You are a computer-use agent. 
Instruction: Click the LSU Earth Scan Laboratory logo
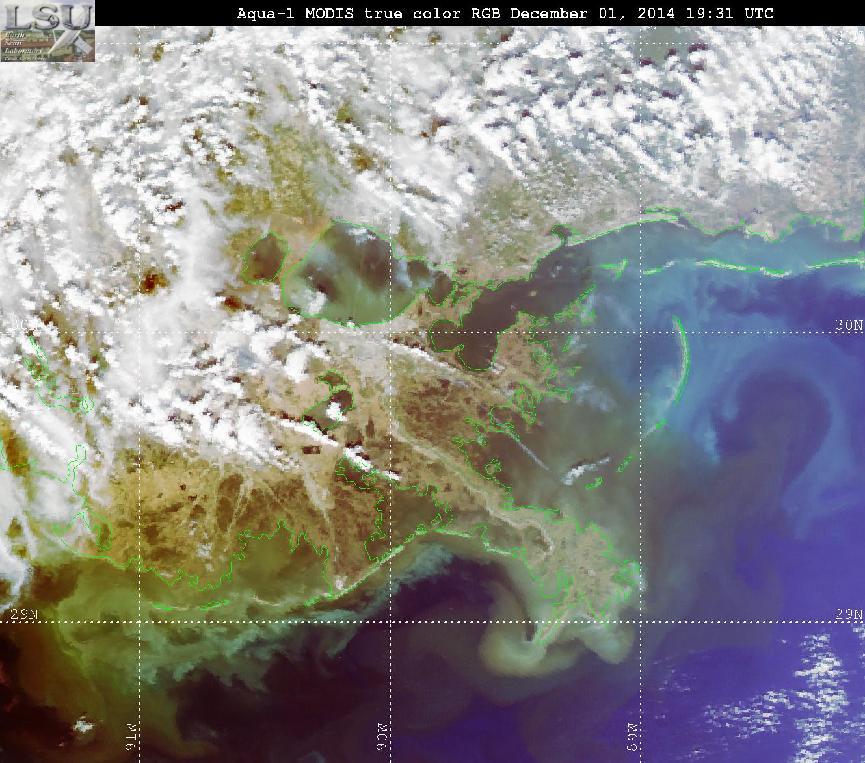click(47, 31)
